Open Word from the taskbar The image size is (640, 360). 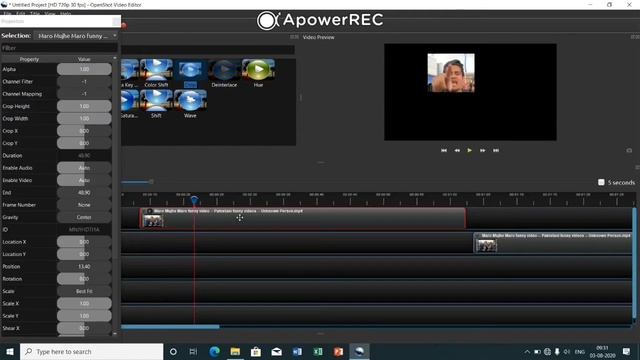pyautogui.click(x=297, y=351)
